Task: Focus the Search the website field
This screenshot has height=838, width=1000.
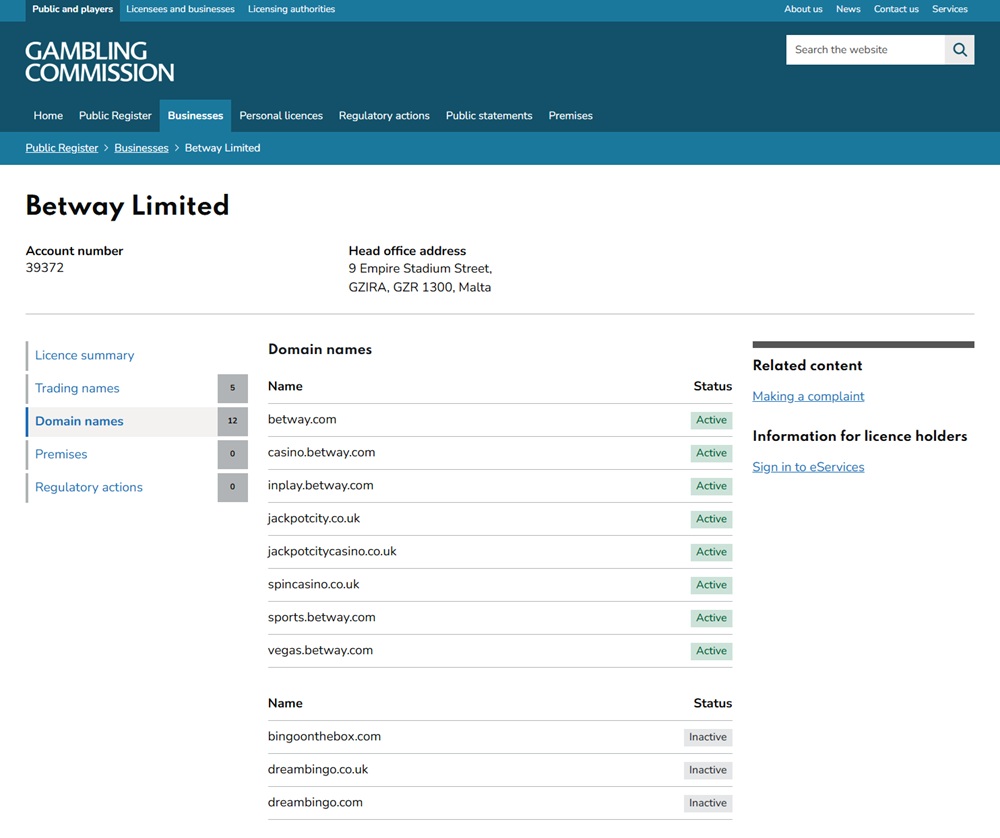Action: pyautogui.click(x=865, y=50)
